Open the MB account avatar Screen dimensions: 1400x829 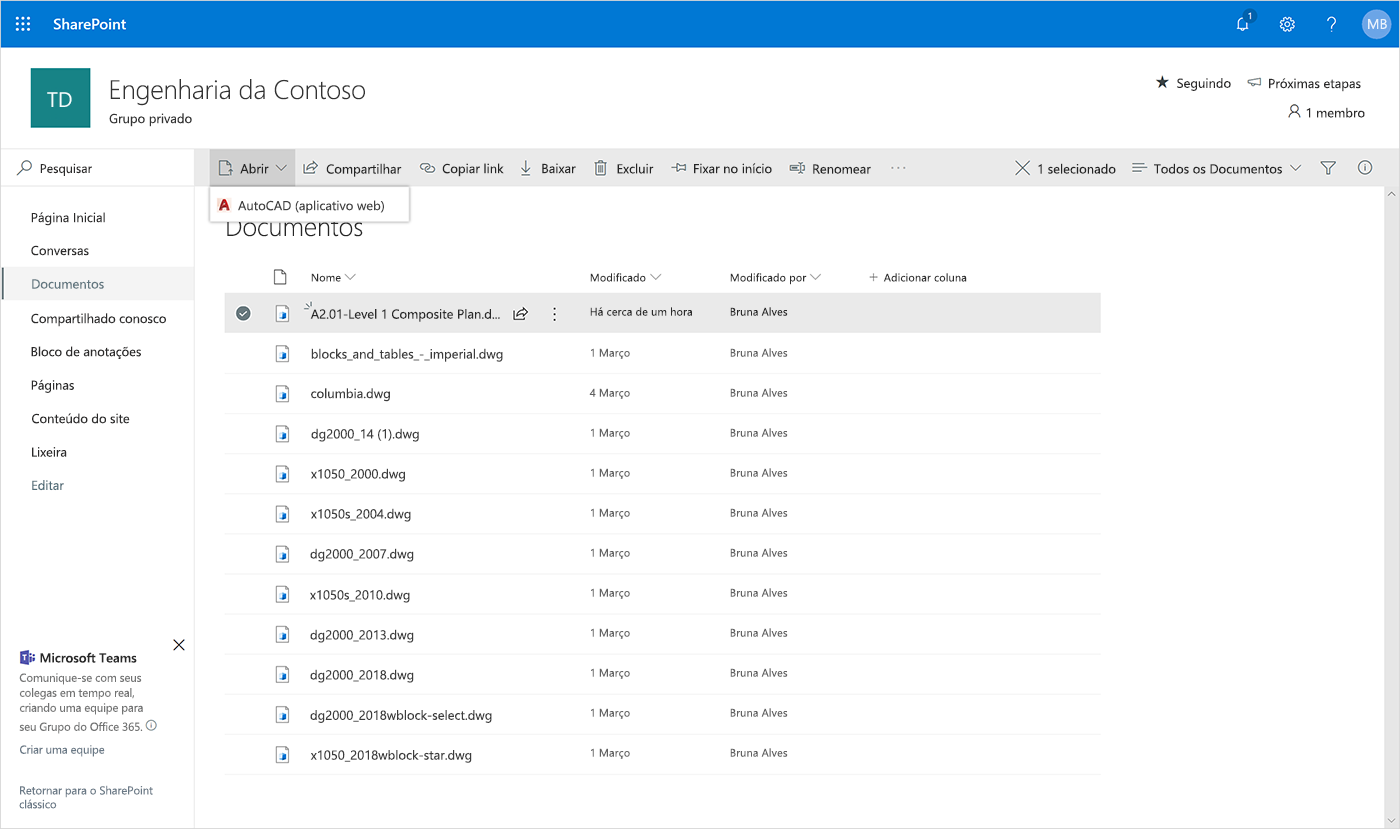point(1376,24)
